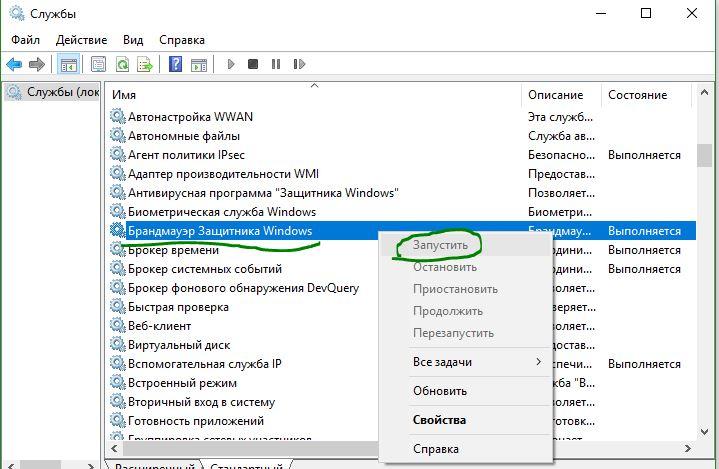Click the Forward arrow toolbar icon

[37, 64]
